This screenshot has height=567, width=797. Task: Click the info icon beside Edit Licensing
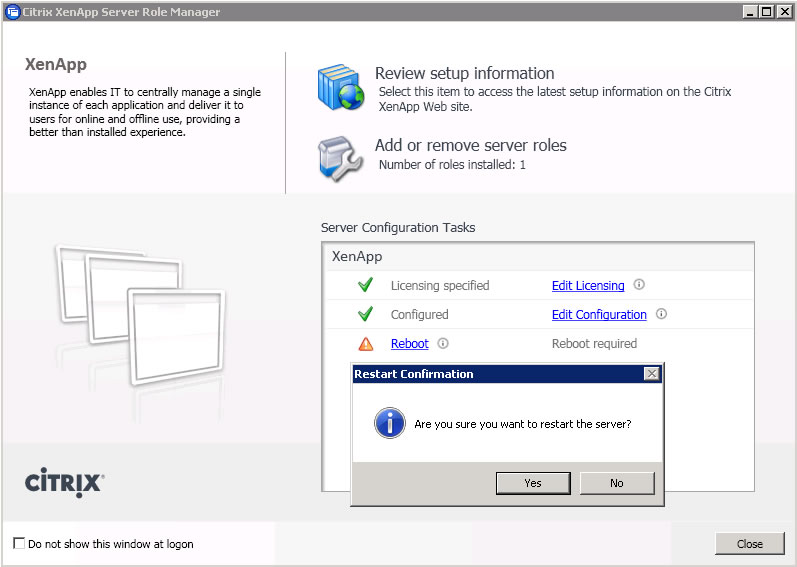639,285
